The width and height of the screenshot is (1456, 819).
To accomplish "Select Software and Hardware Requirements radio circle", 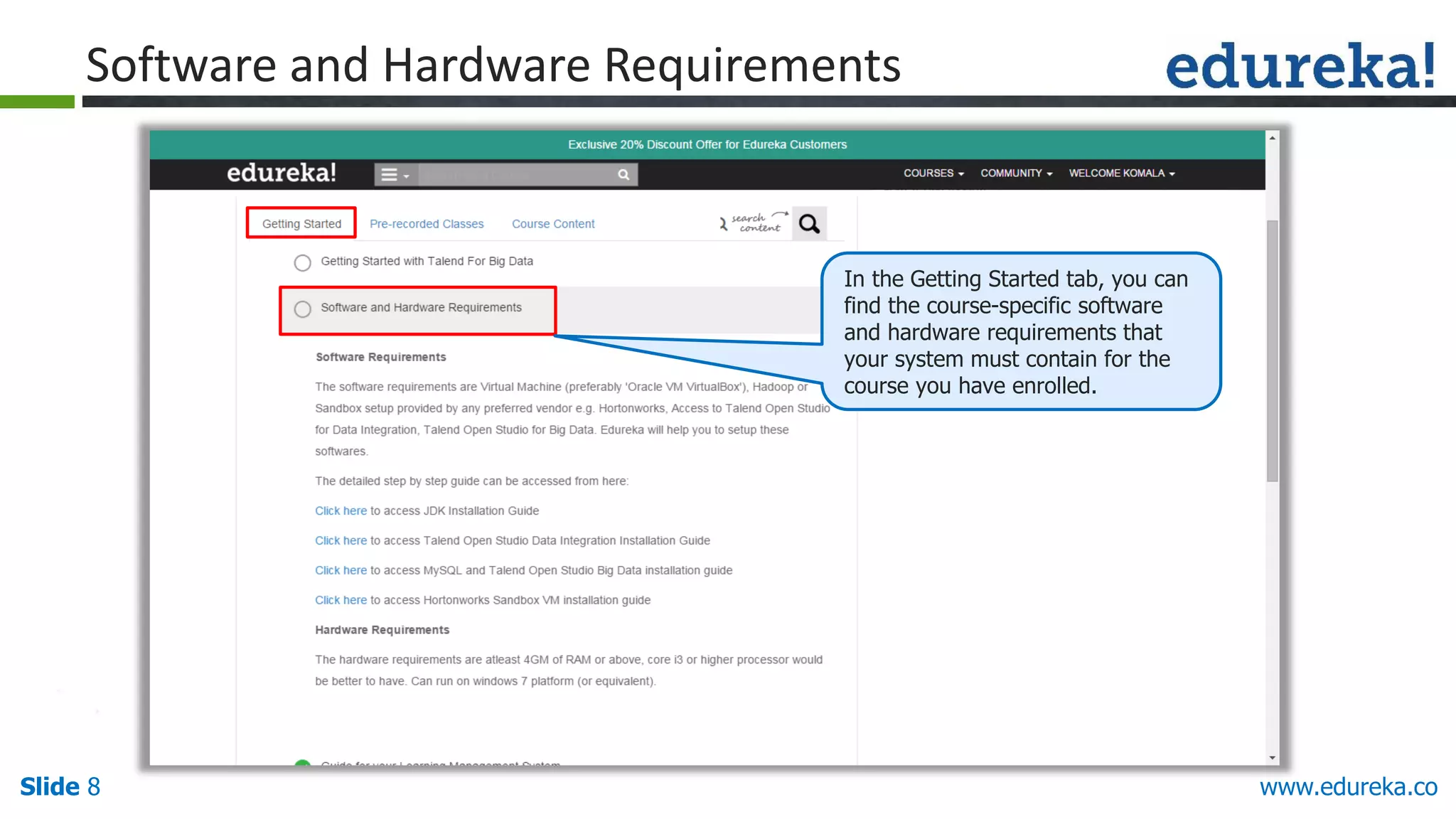I will coord(303,309).
